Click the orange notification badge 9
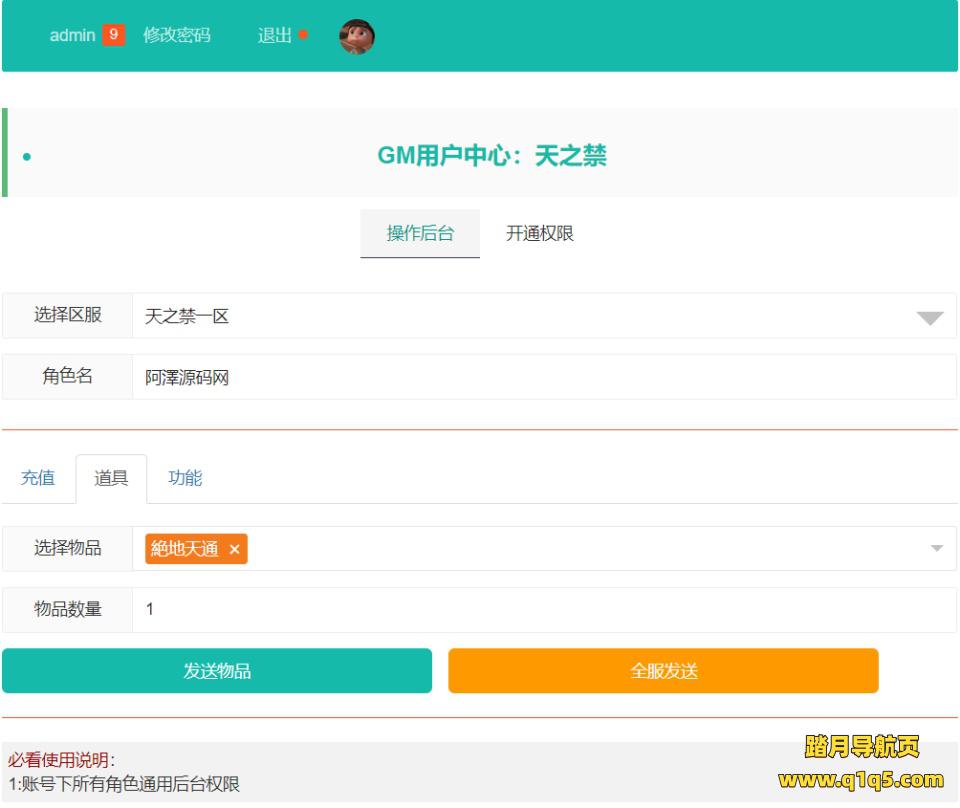 click(114, 35)
